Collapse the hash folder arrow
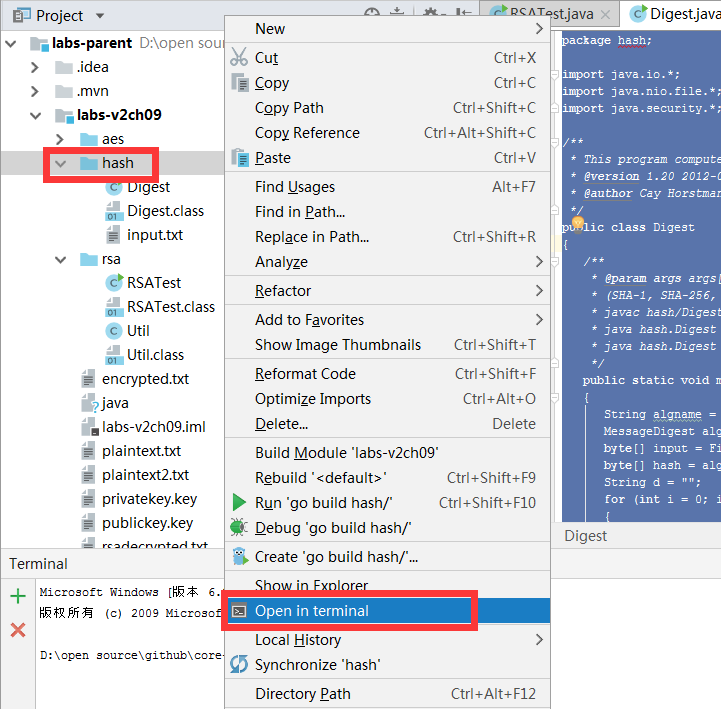 click(60, 163)
